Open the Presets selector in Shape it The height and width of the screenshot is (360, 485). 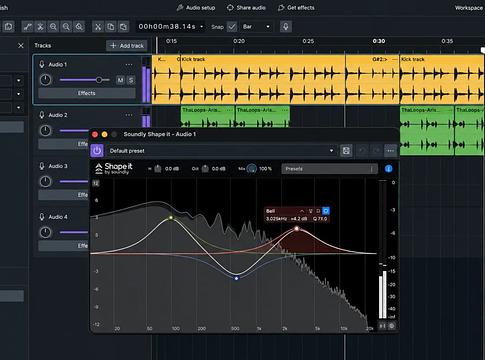pos(330,169)
